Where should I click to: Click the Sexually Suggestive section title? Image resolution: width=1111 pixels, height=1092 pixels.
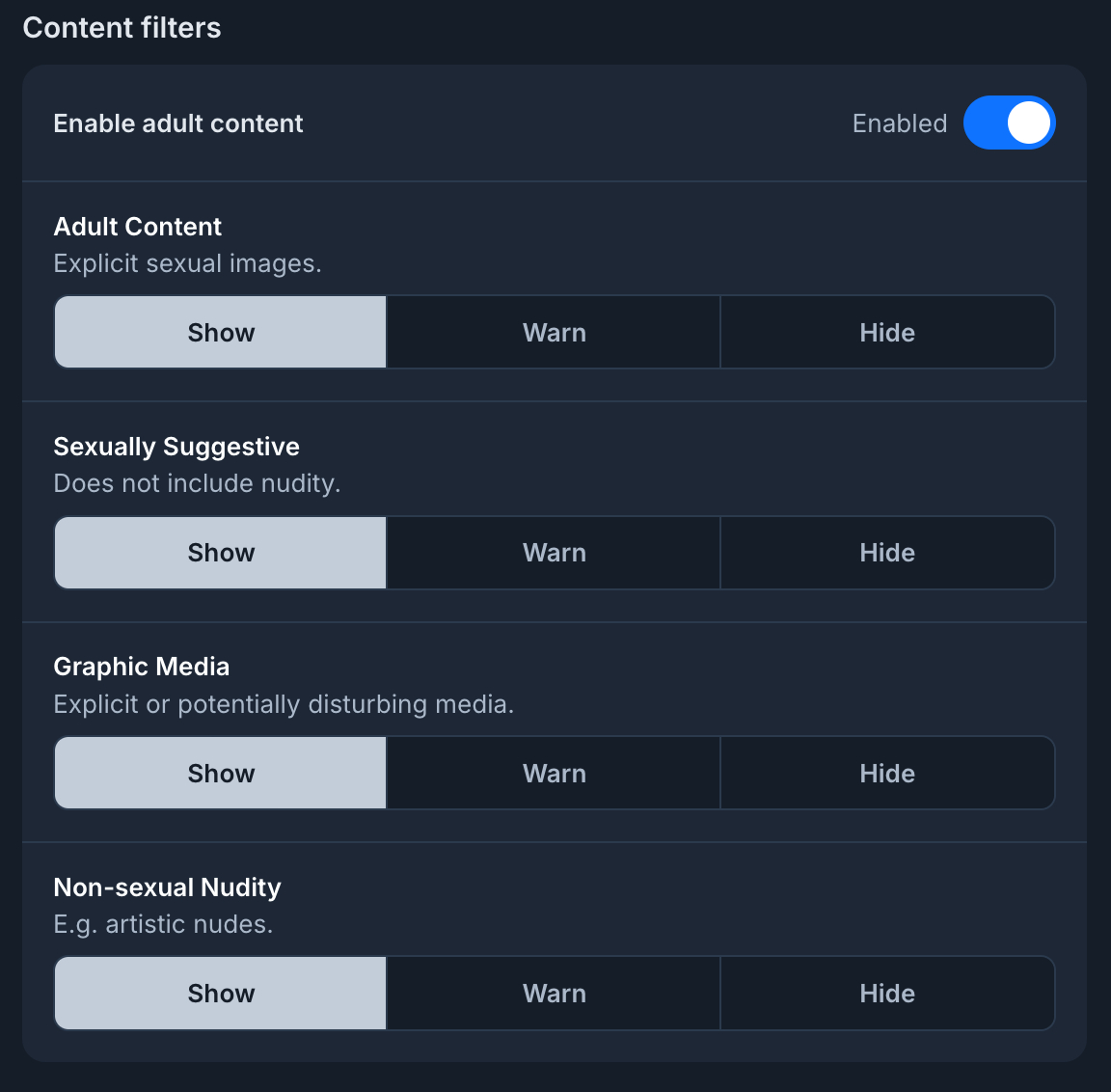point(176,447)
